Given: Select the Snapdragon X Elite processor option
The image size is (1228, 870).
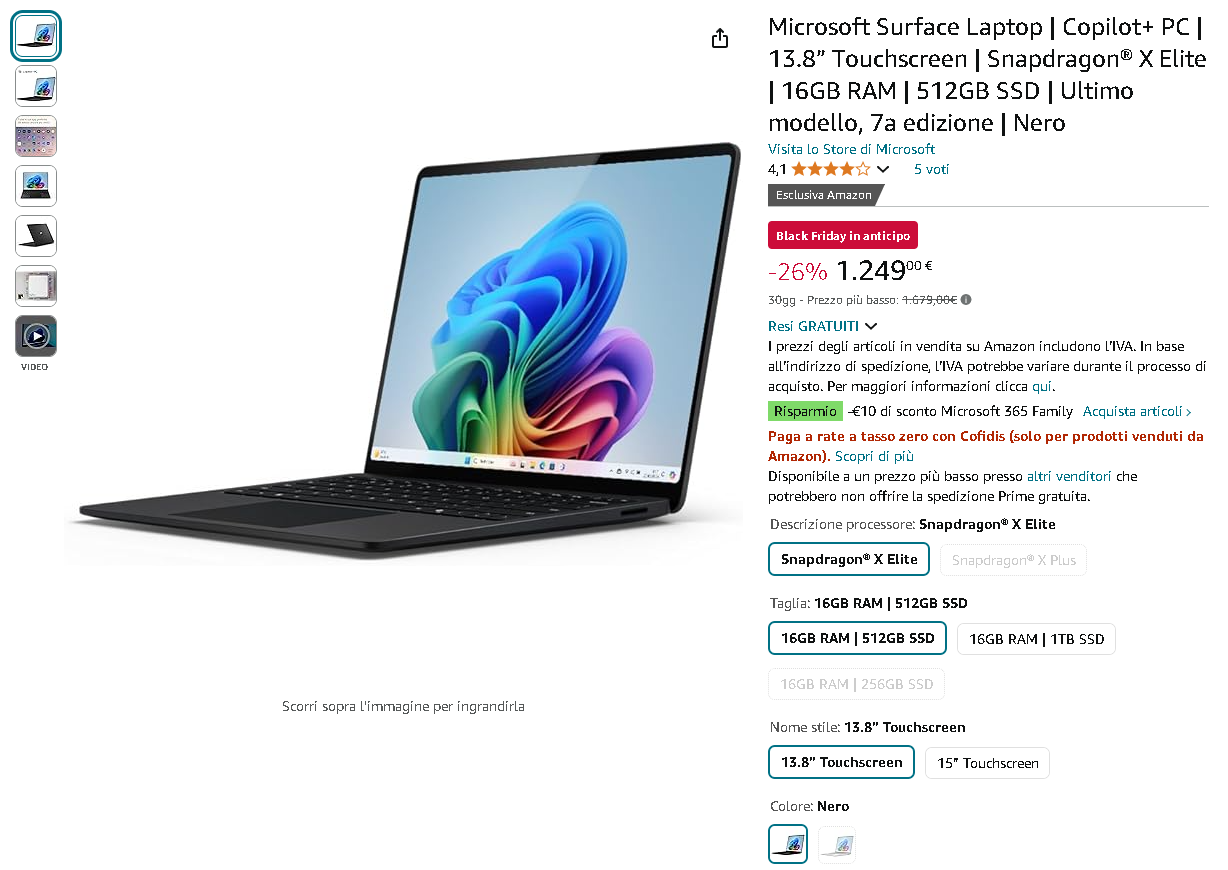Looking at the screenshot, I should tap(849, 559).
